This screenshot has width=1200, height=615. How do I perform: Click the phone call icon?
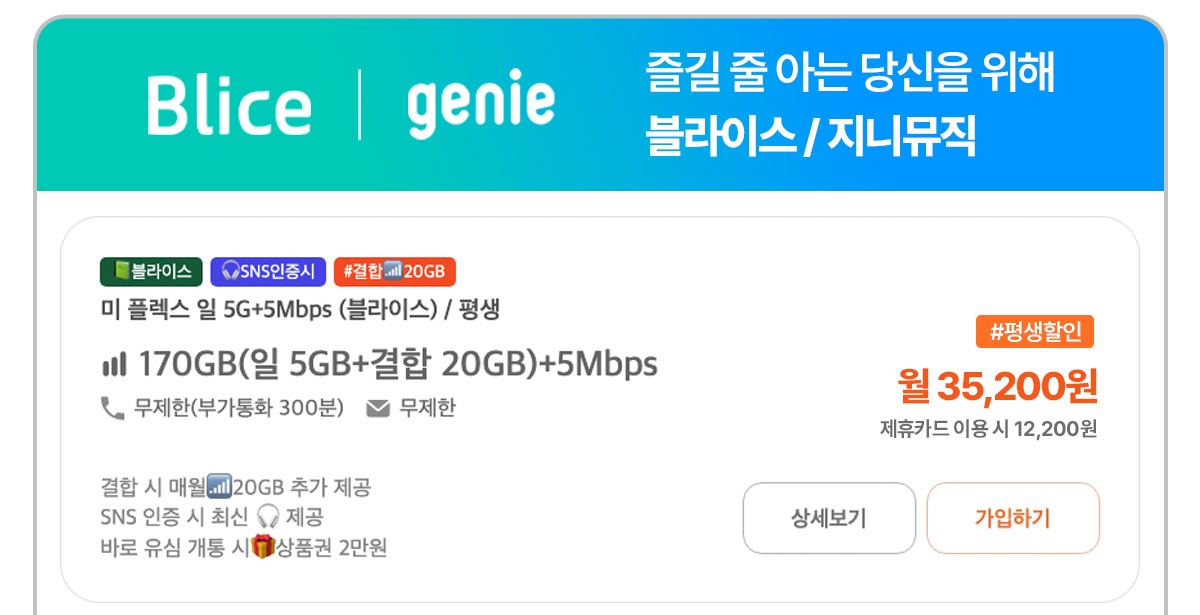coord(112,408)
